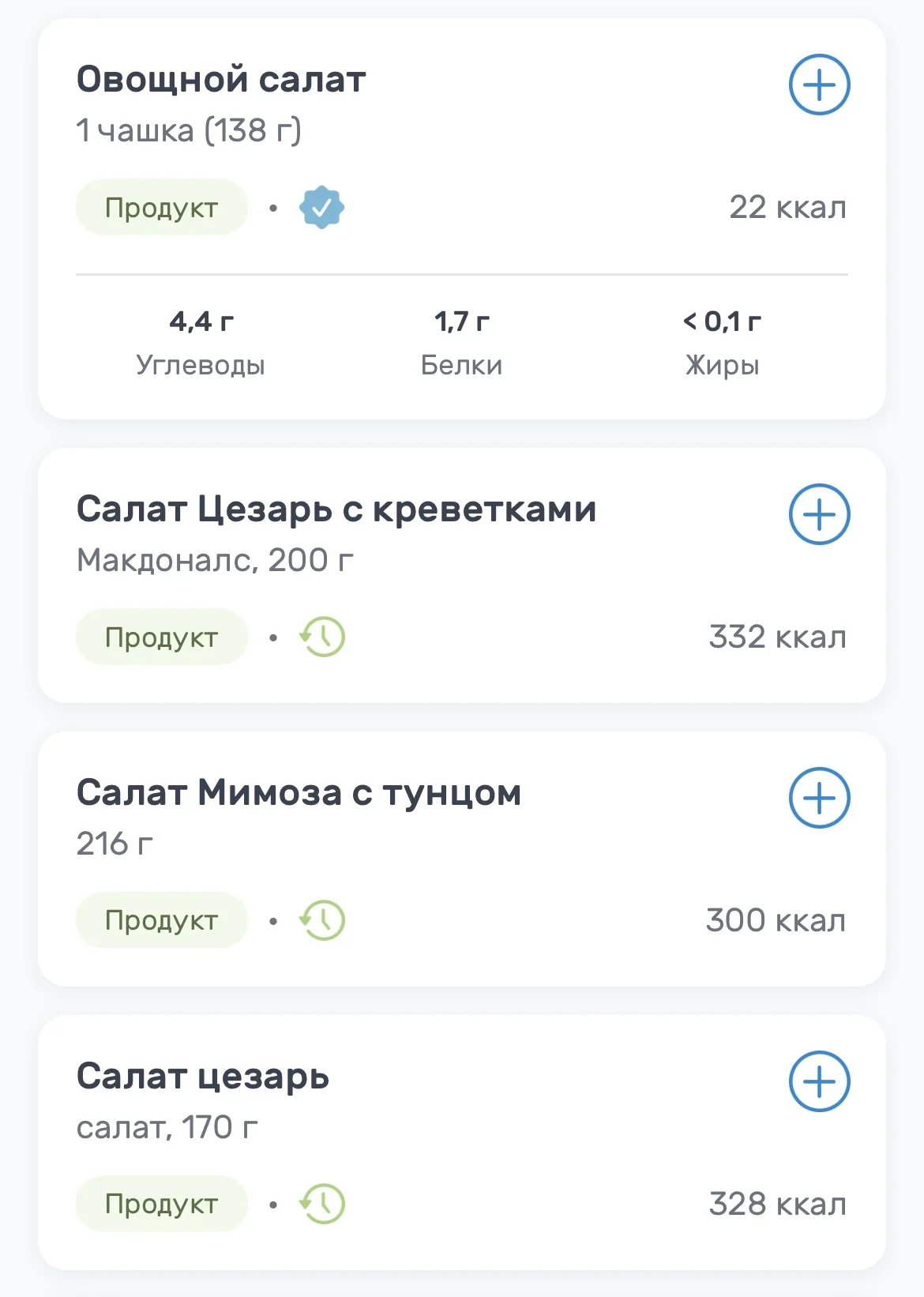This screenshot has height=1297, width=924.
Task: Click Продукт tag on Цезарь с креветками
Action: 162,637
